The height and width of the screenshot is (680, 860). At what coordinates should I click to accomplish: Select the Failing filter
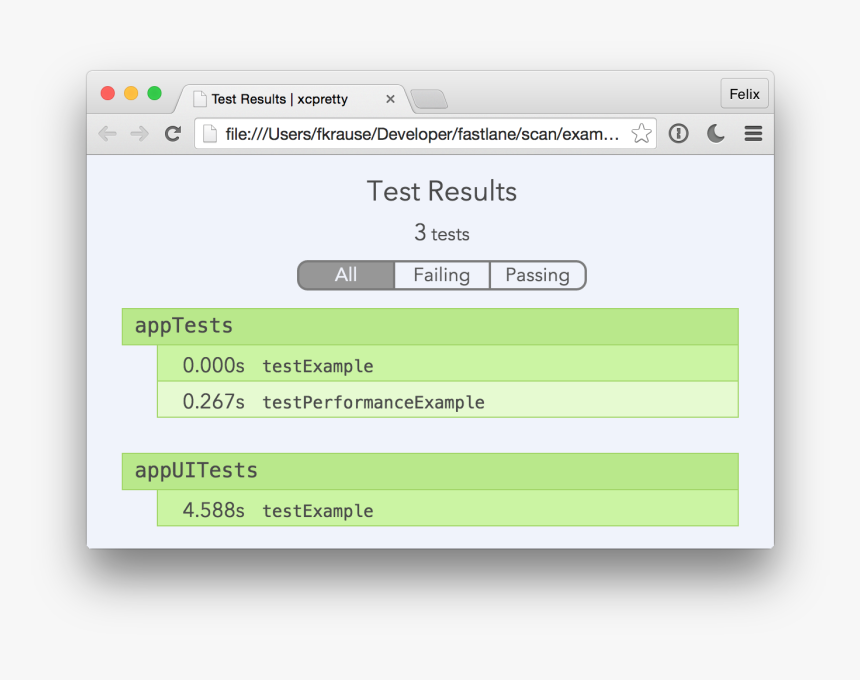pos(441,274)
